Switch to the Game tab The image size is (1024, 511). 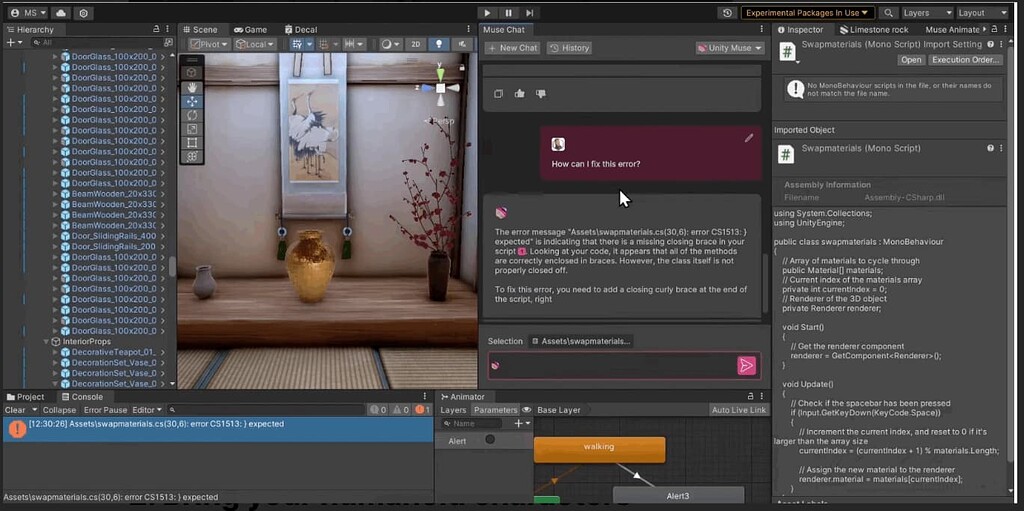(x=251, y=29)
